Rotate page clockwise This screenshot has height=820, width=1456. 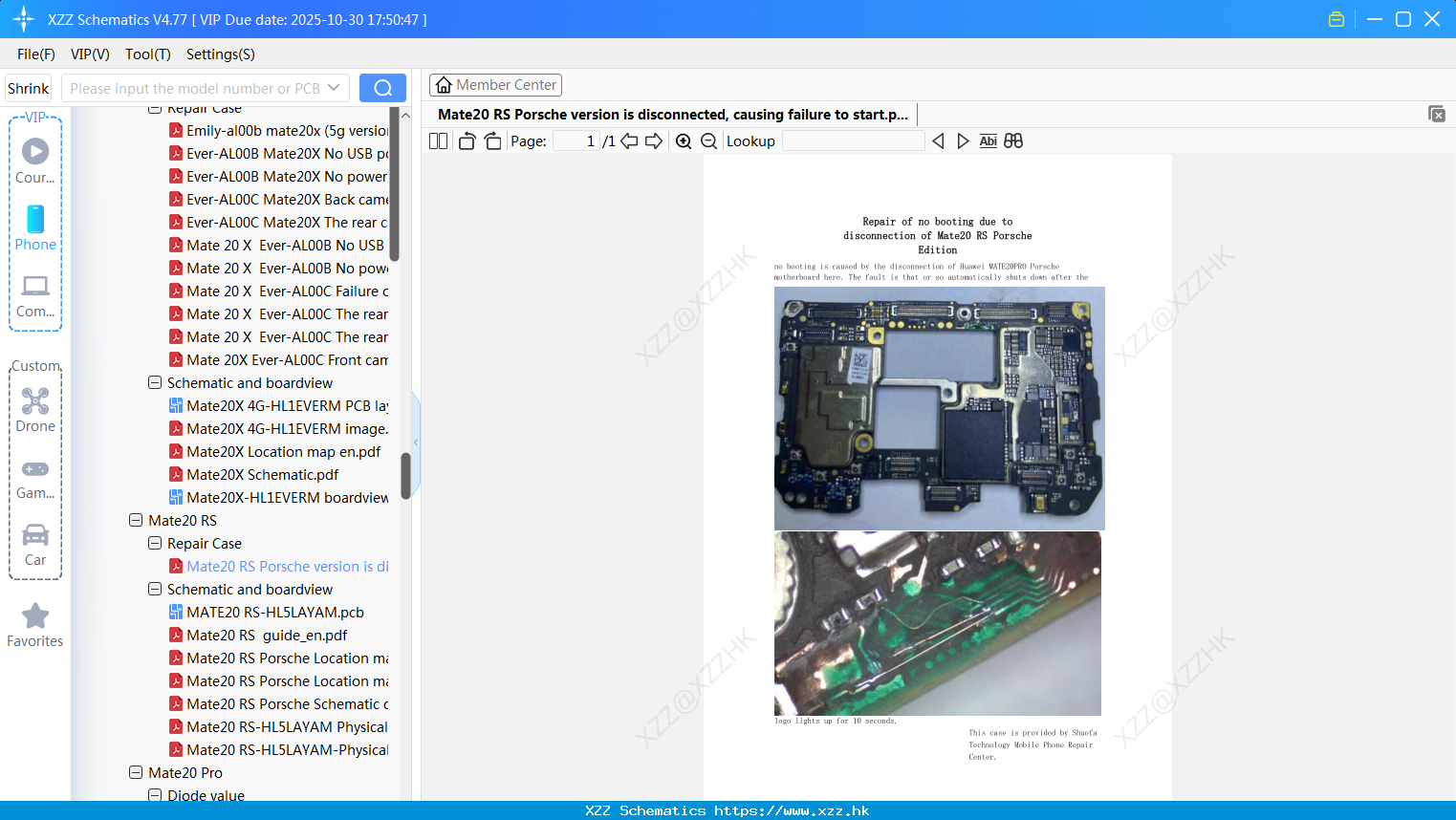click(492, 141)
